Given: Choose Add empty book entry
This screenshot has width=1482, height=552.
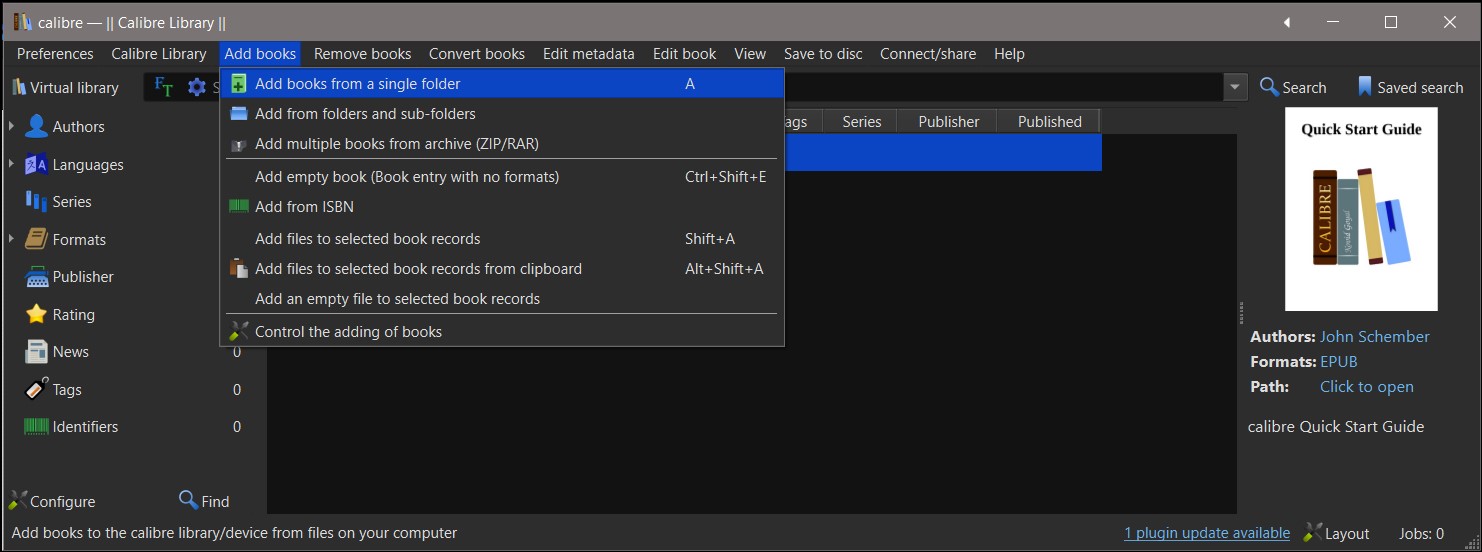Looking at the screenshot, I should pyautogui.click(x=501, y=177).
